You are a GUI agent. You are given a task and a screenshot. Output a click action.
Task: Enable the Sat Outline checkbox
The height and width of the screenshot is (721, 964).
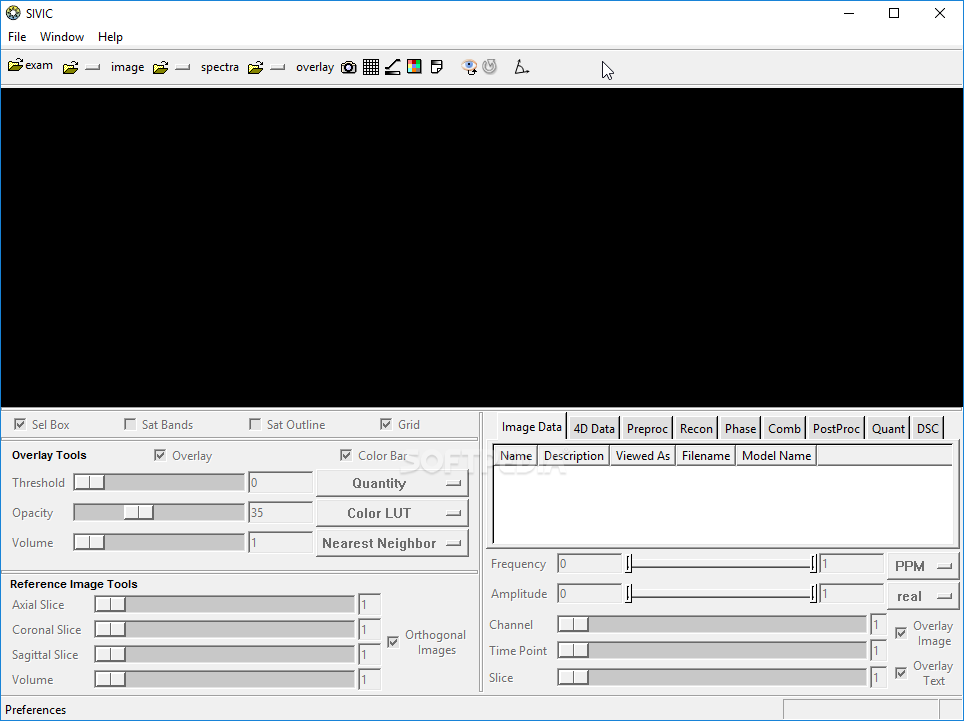255,424
